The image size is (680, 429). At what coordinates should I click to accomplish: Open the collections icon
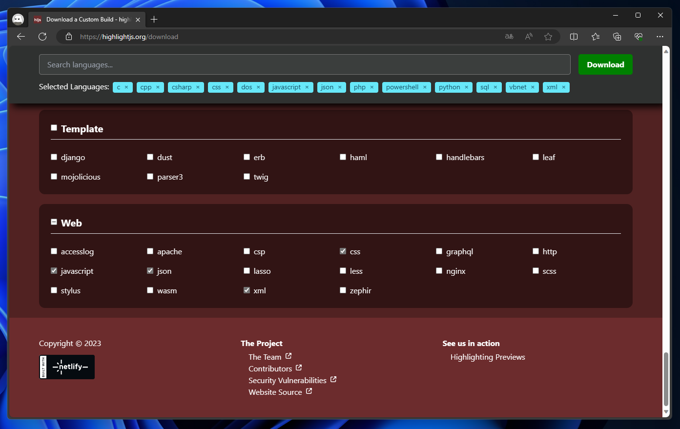pyautogui.click(x=617, y=37)
